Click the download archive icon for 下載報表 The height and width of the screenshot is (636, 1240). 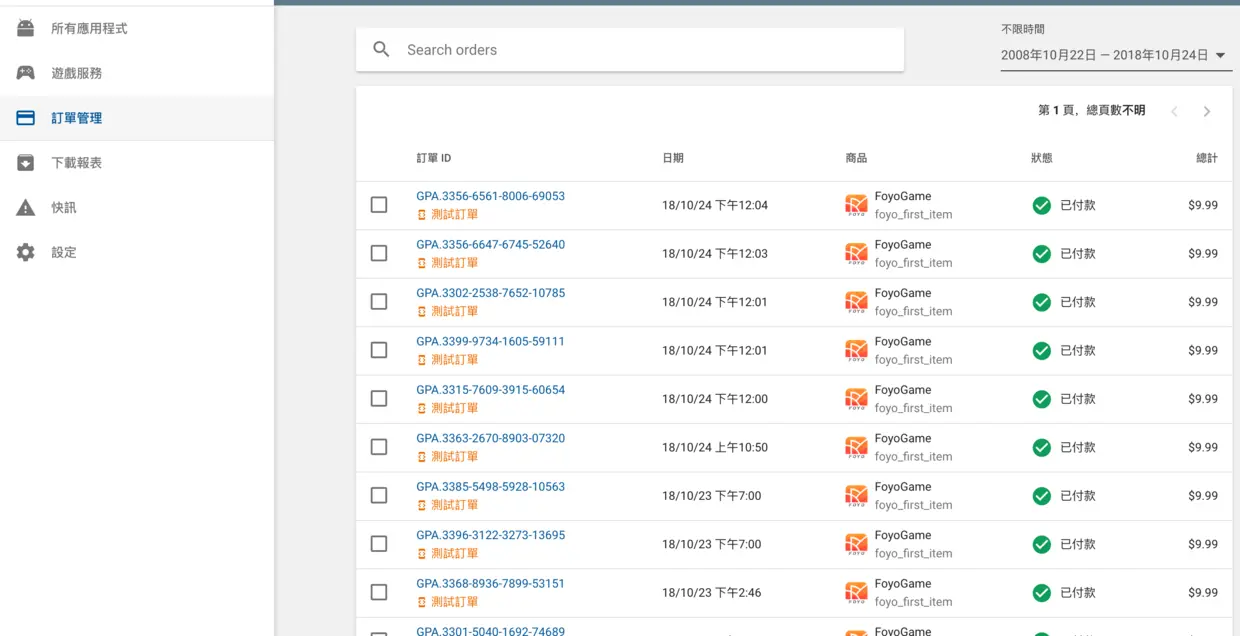pos(26,163)
